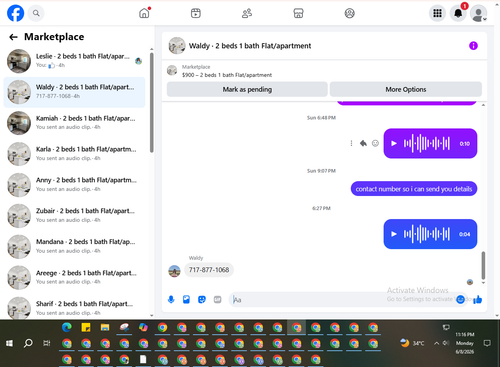Open the Windows Start menu
The height and width of the screenshot is (367, 500).
click(9, 343)
